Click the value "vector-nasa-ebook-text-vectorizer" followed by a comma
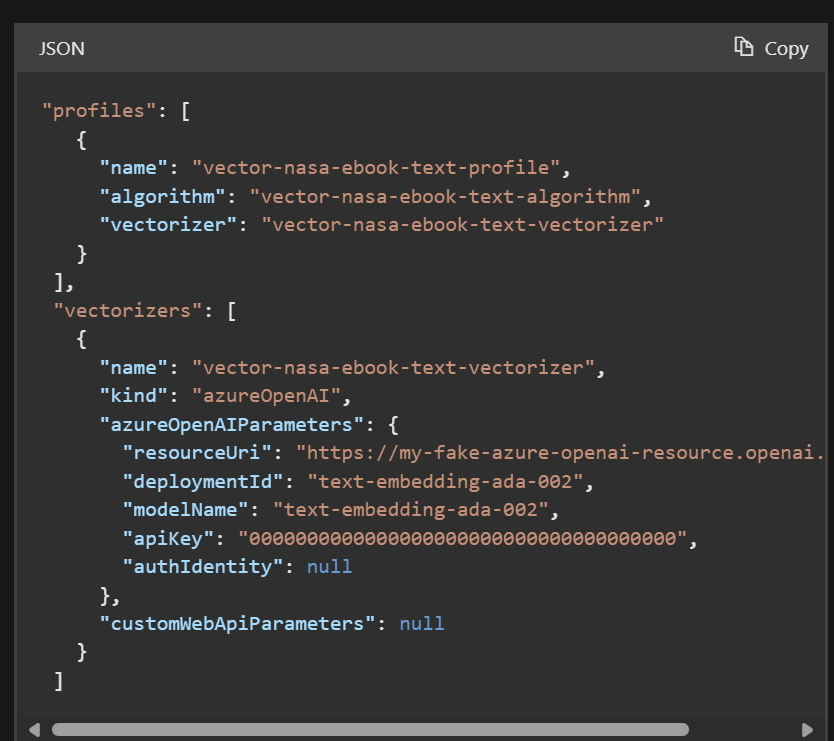 click(x=393, y=368)
